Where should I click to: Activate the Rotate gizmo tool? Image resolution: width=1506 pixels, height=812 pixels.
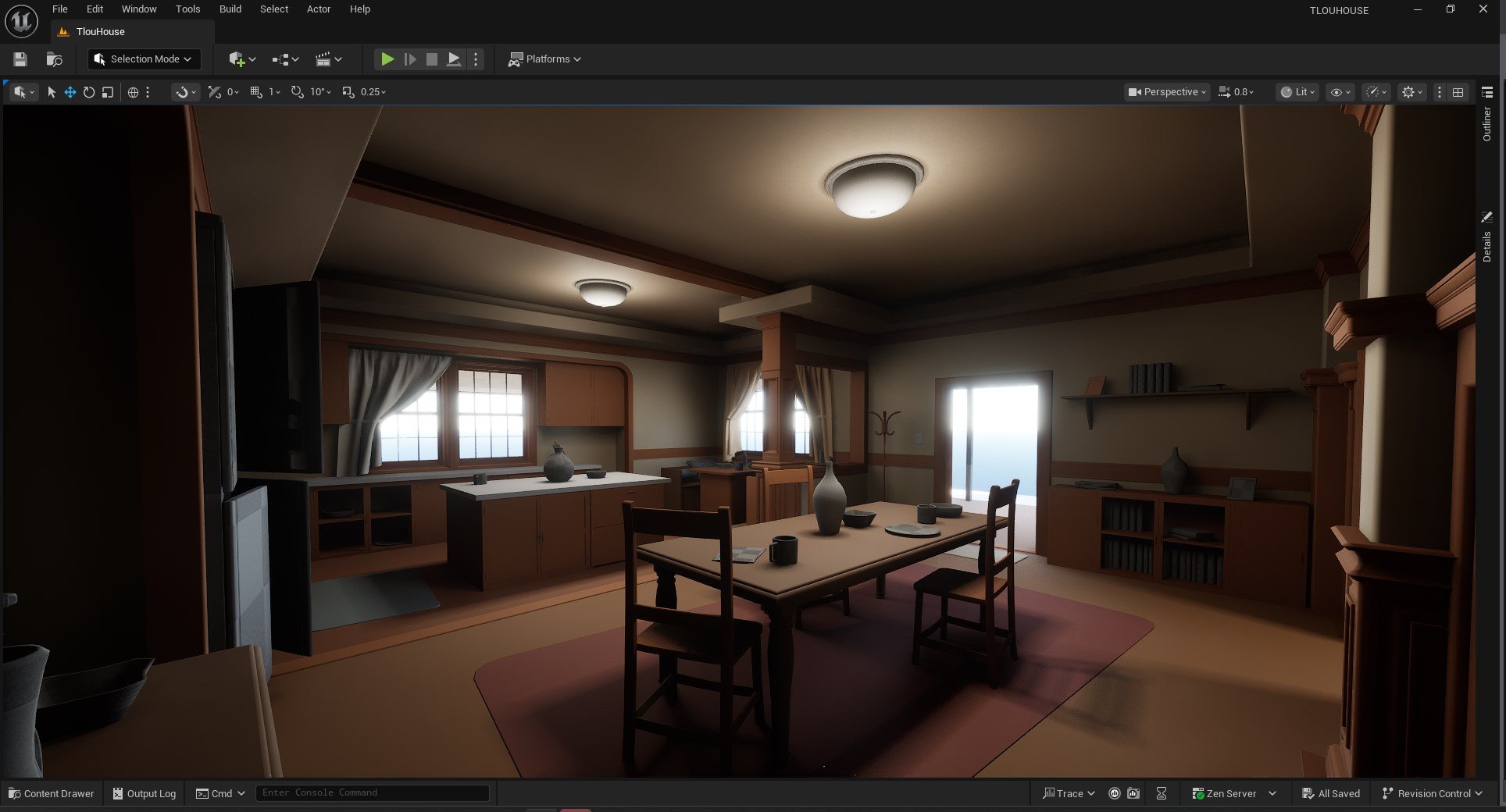point(89,92)
